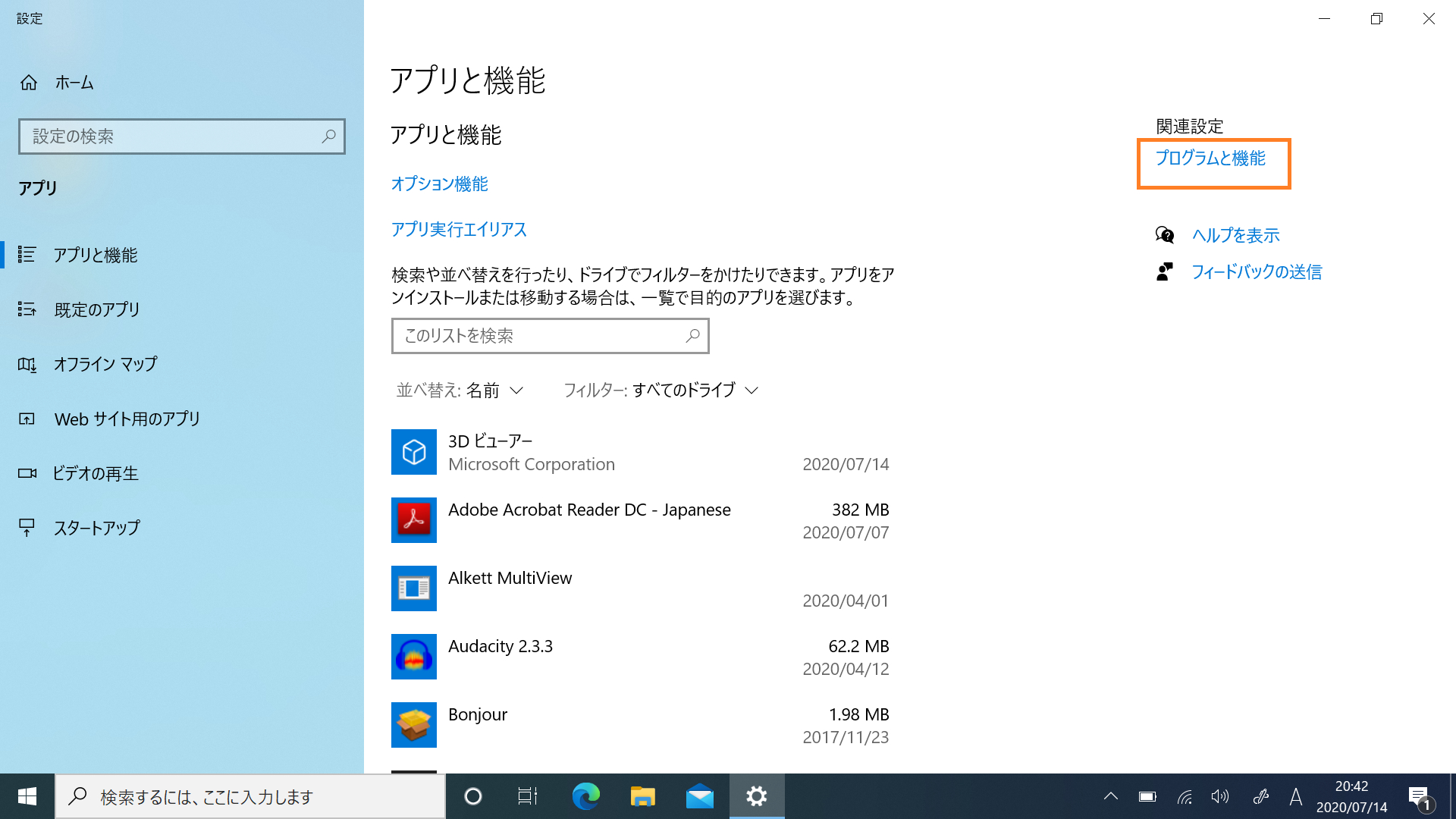Select スタートアップ in the sidebar

tap(97, 528)
